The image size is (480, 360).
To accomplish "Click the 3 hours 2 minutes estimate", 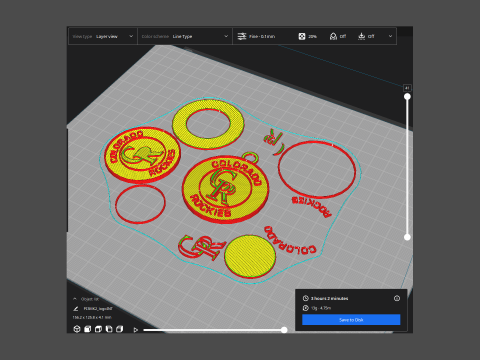I will click(x=329, y=298).
